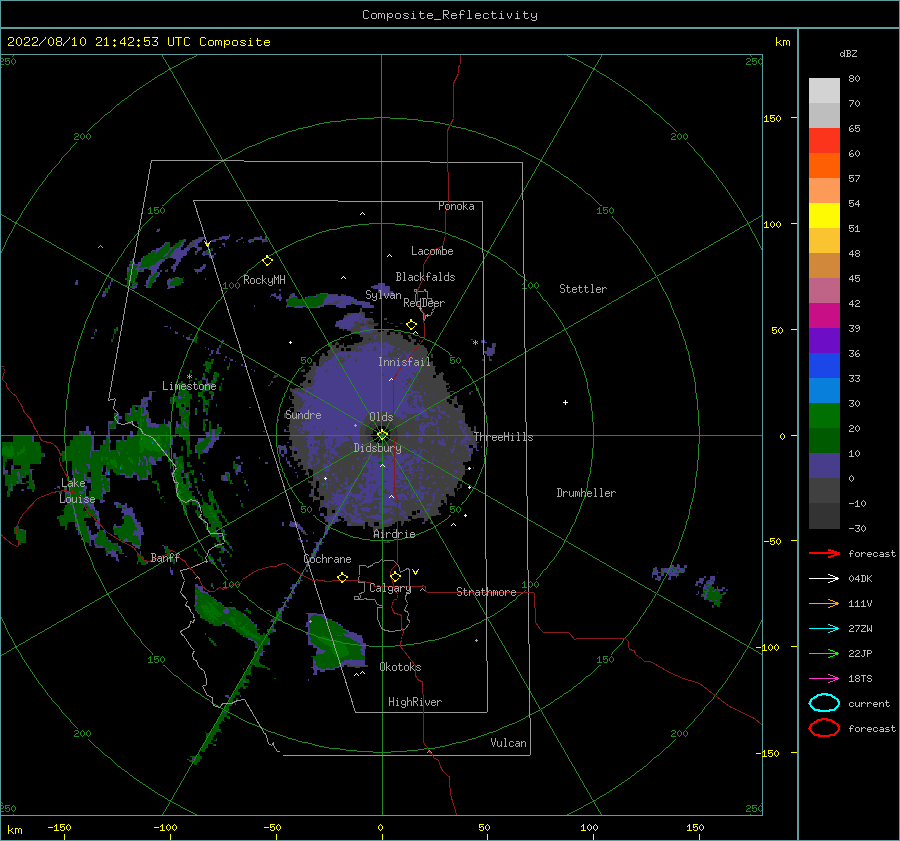
Task: Select the yellow swatch between 54 and 51 dBZ
Action: click(824, 216)
